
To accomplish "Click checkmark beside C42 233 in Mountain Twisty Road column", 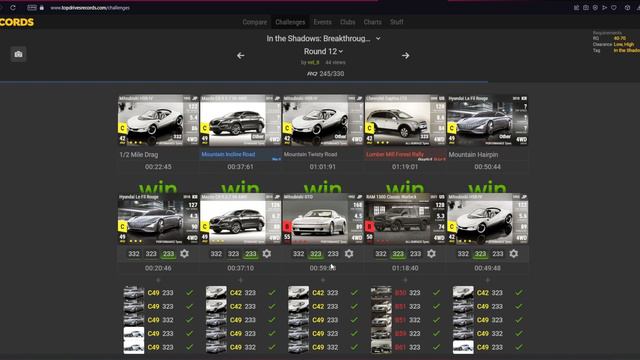I will coord(354,306).
